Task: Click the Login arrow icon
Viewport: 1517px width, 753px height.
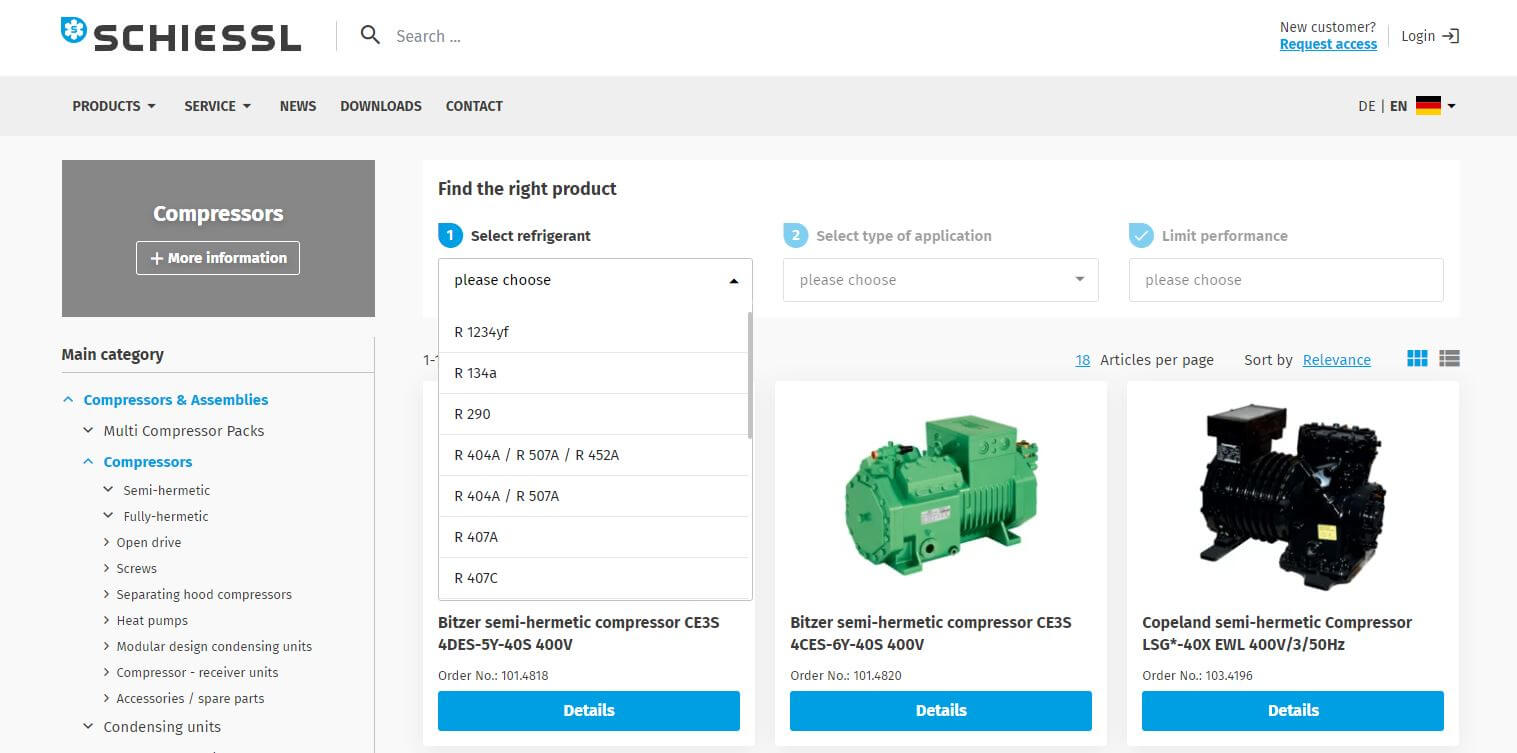Action: 1451,36
